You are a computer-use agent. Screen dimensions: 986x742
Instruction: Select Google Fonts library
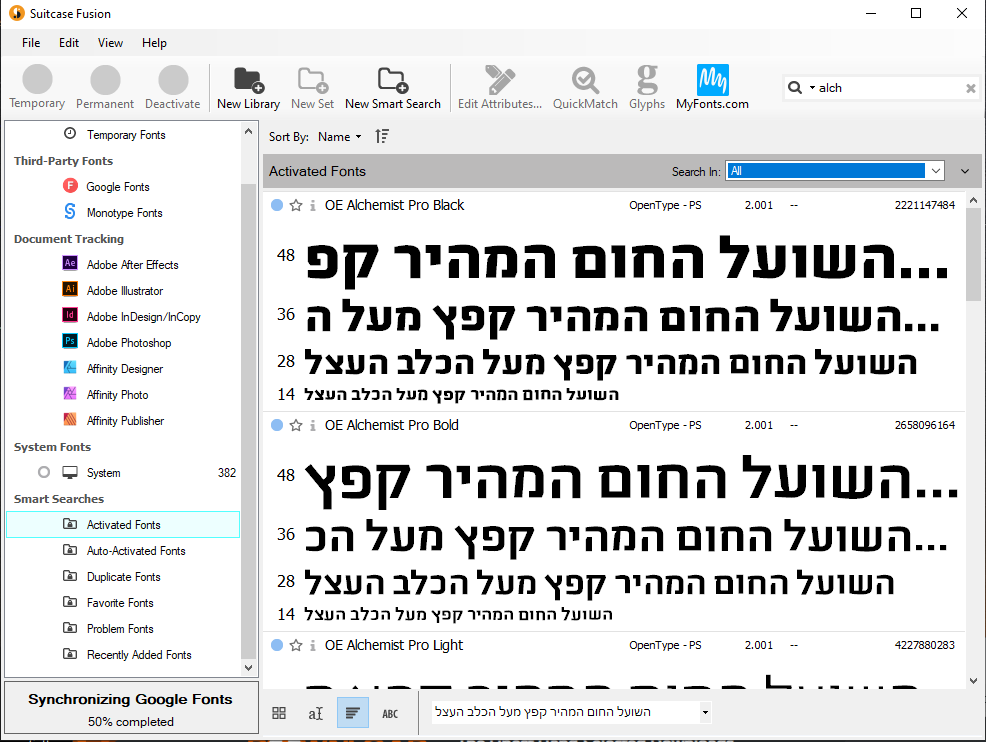point(123,187)
